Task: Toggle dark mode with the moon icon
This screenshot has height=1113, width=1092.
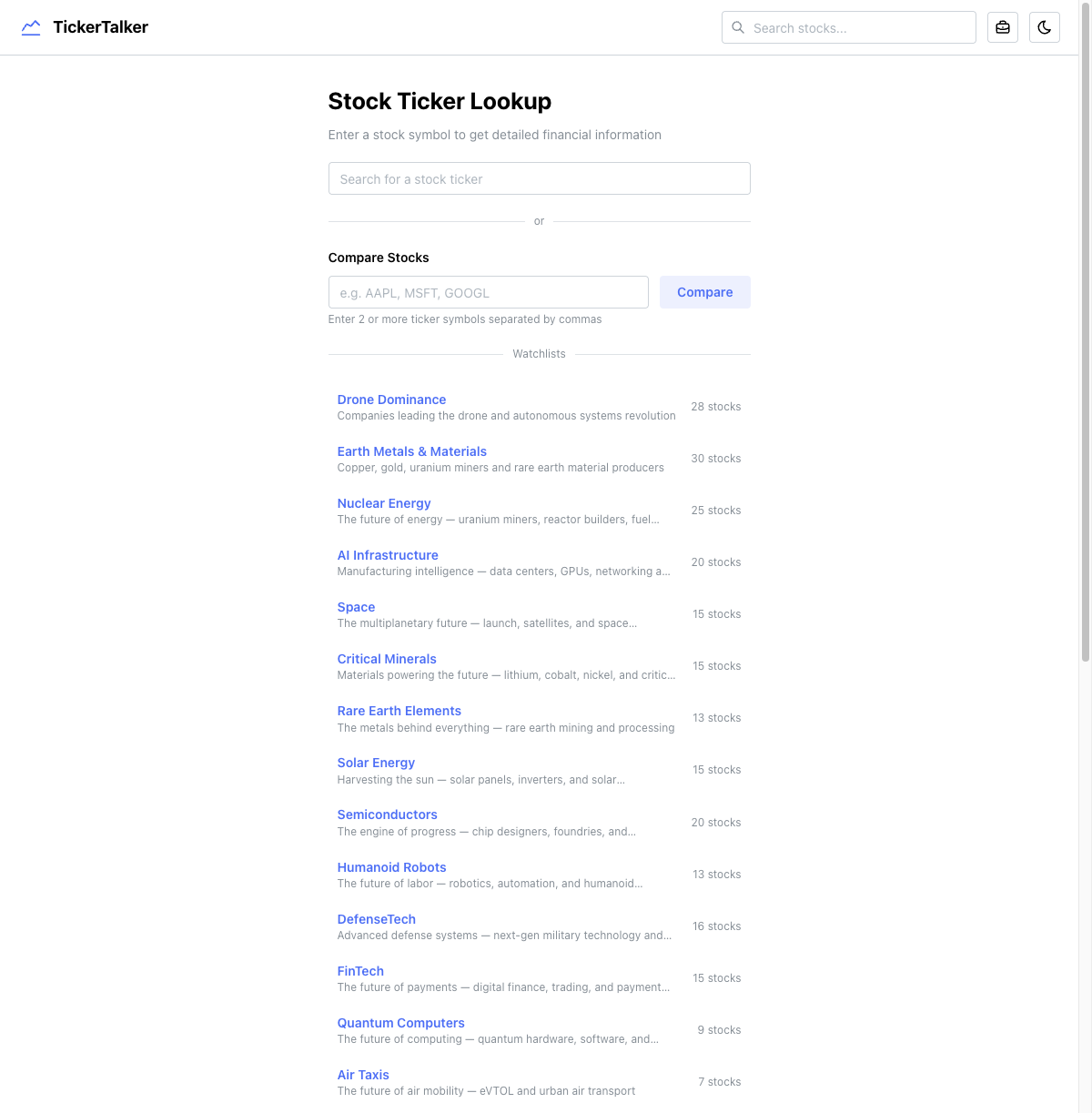Action: pyautogui.click(x=1044, y=27)
